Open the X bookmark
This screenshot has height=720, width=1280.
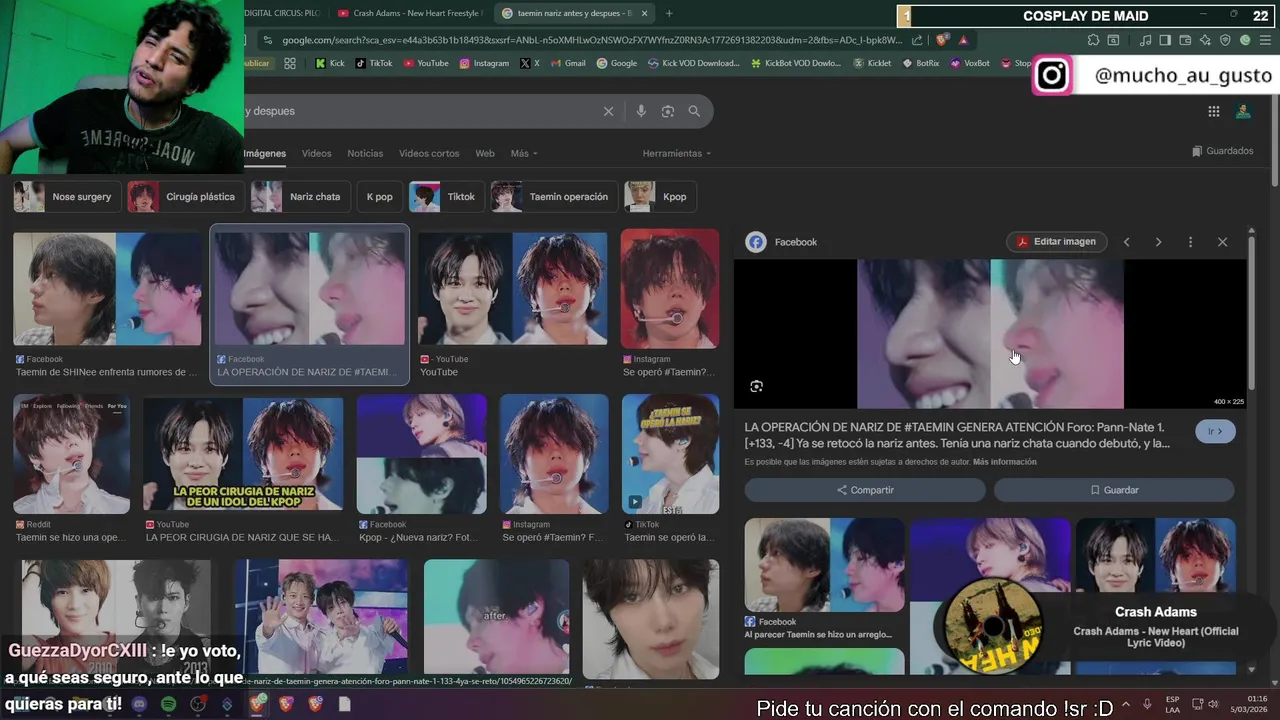point(530,63)
